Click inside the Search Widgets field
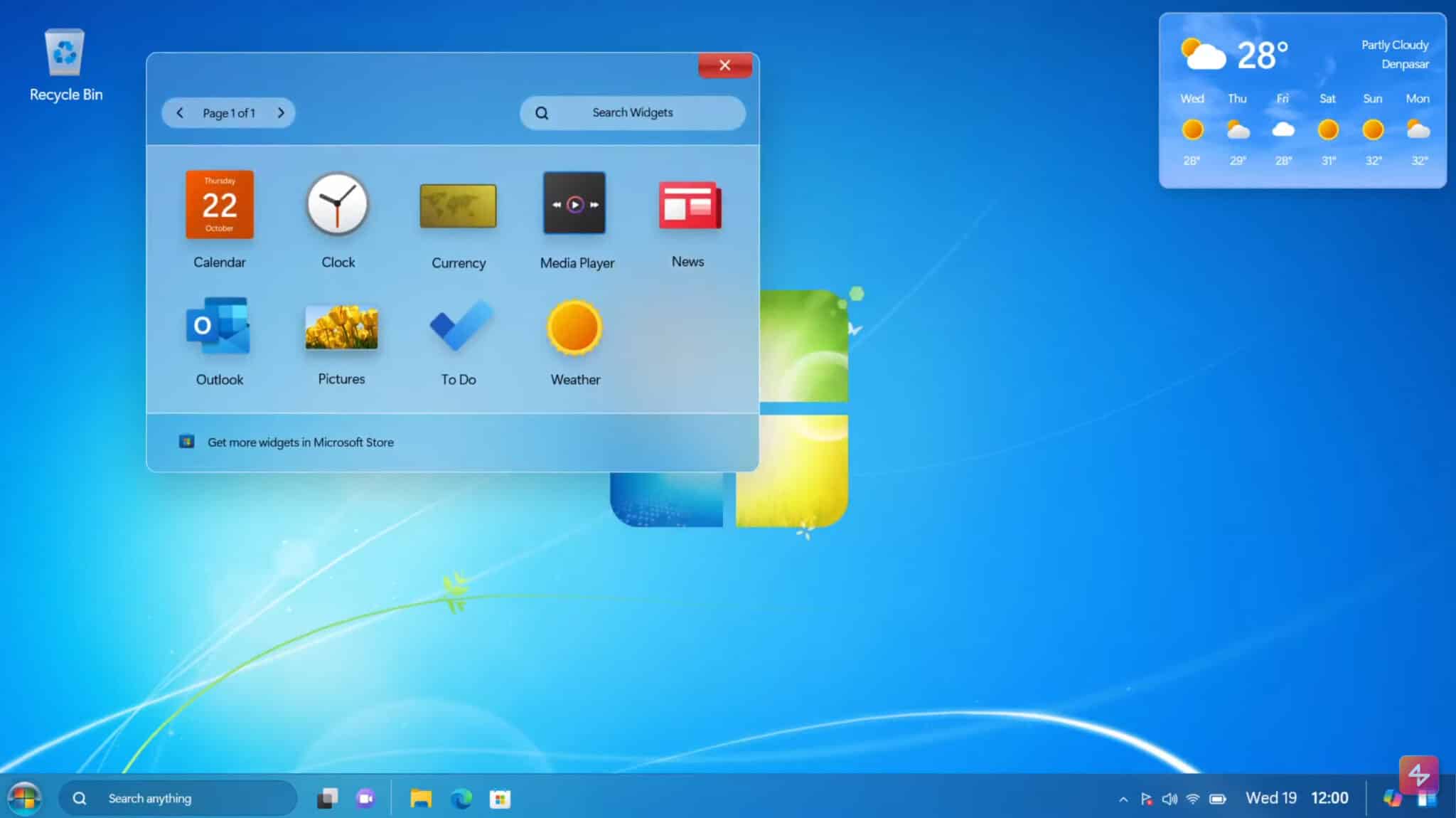Viewport: 1456px width, 818px height. point(631,112)
